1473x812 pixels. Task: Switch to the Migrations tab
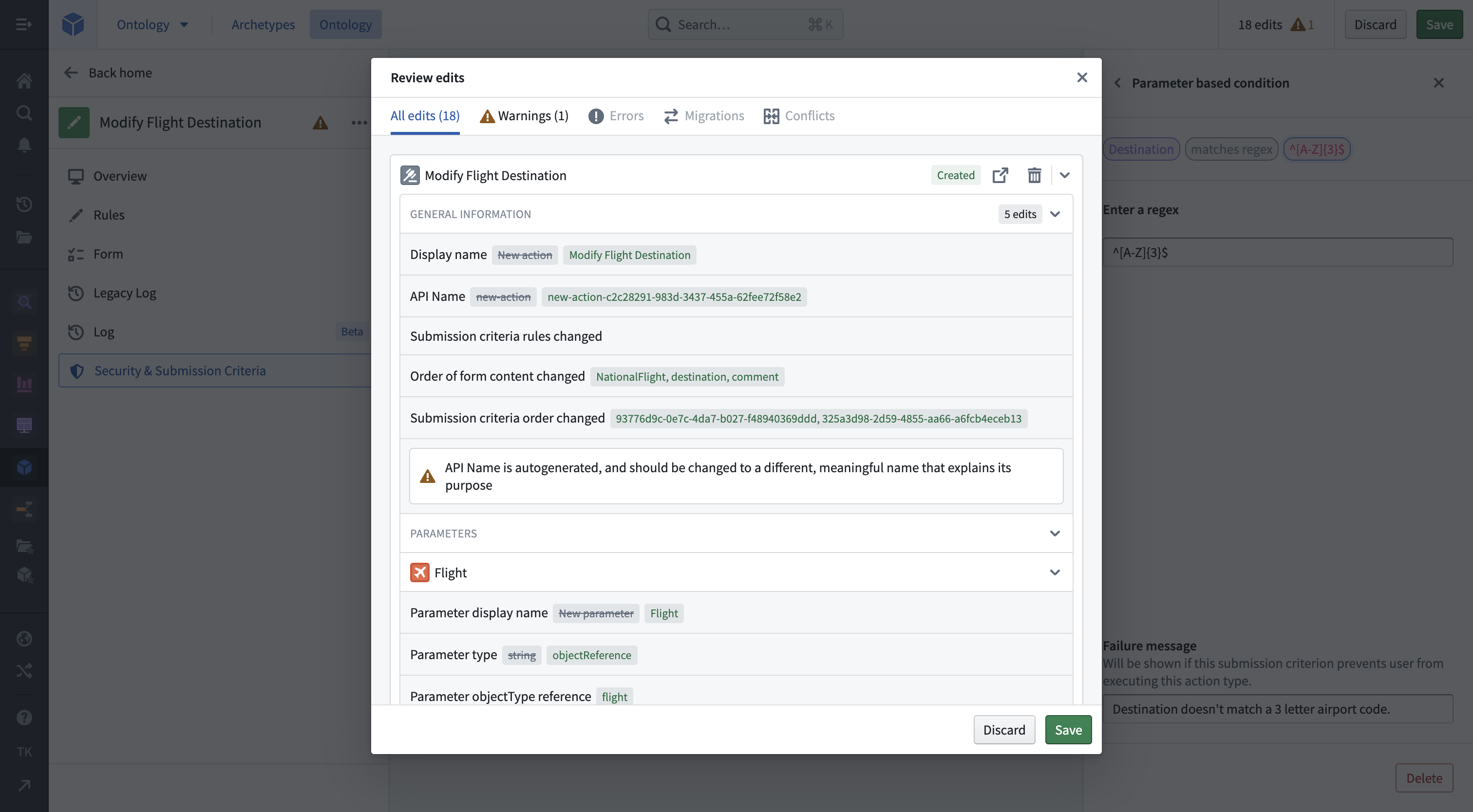click(704, 115)
